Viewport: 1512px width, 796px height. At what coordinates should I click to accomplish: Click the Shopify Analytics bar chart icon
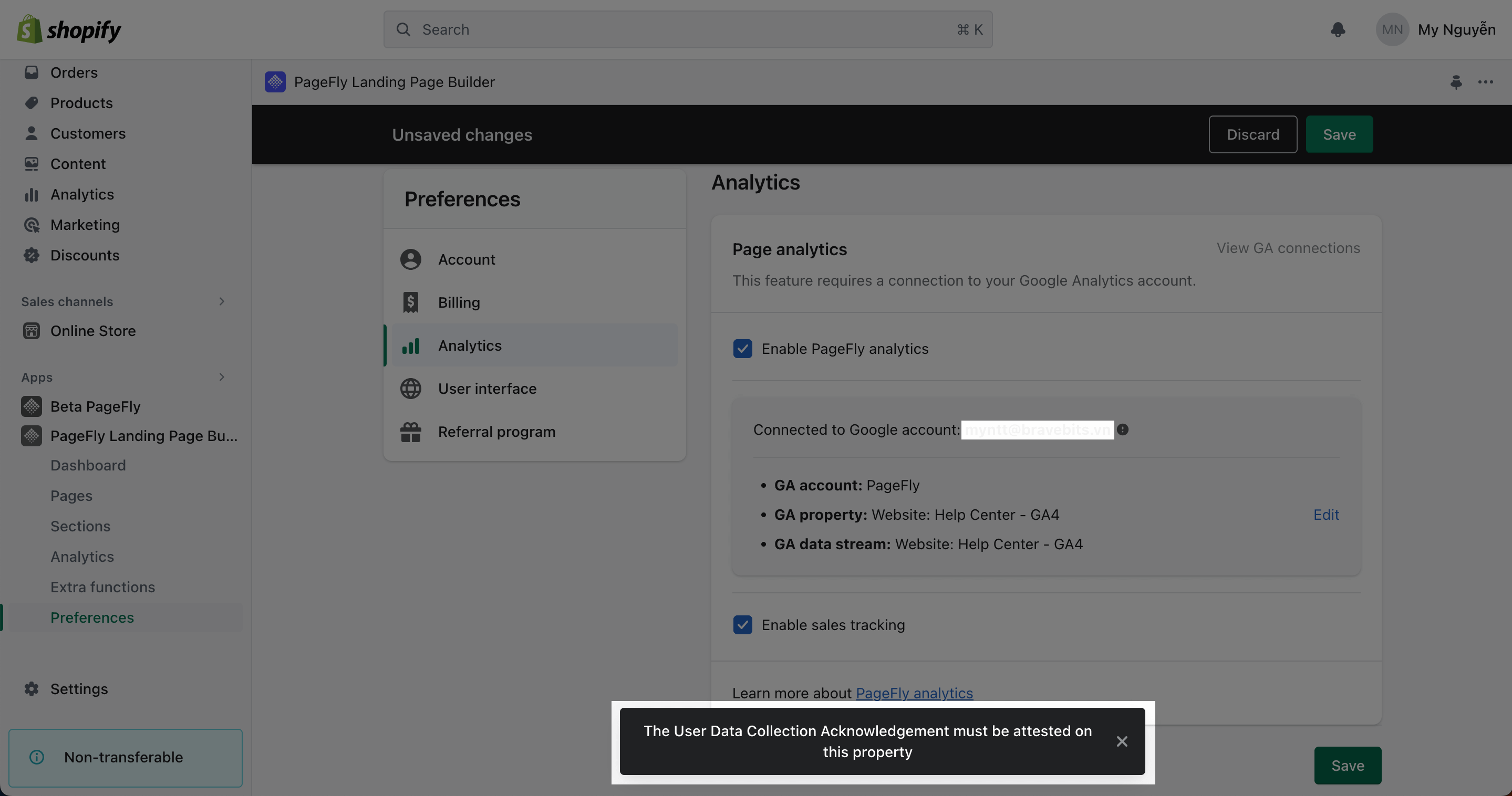pos(32,194)
